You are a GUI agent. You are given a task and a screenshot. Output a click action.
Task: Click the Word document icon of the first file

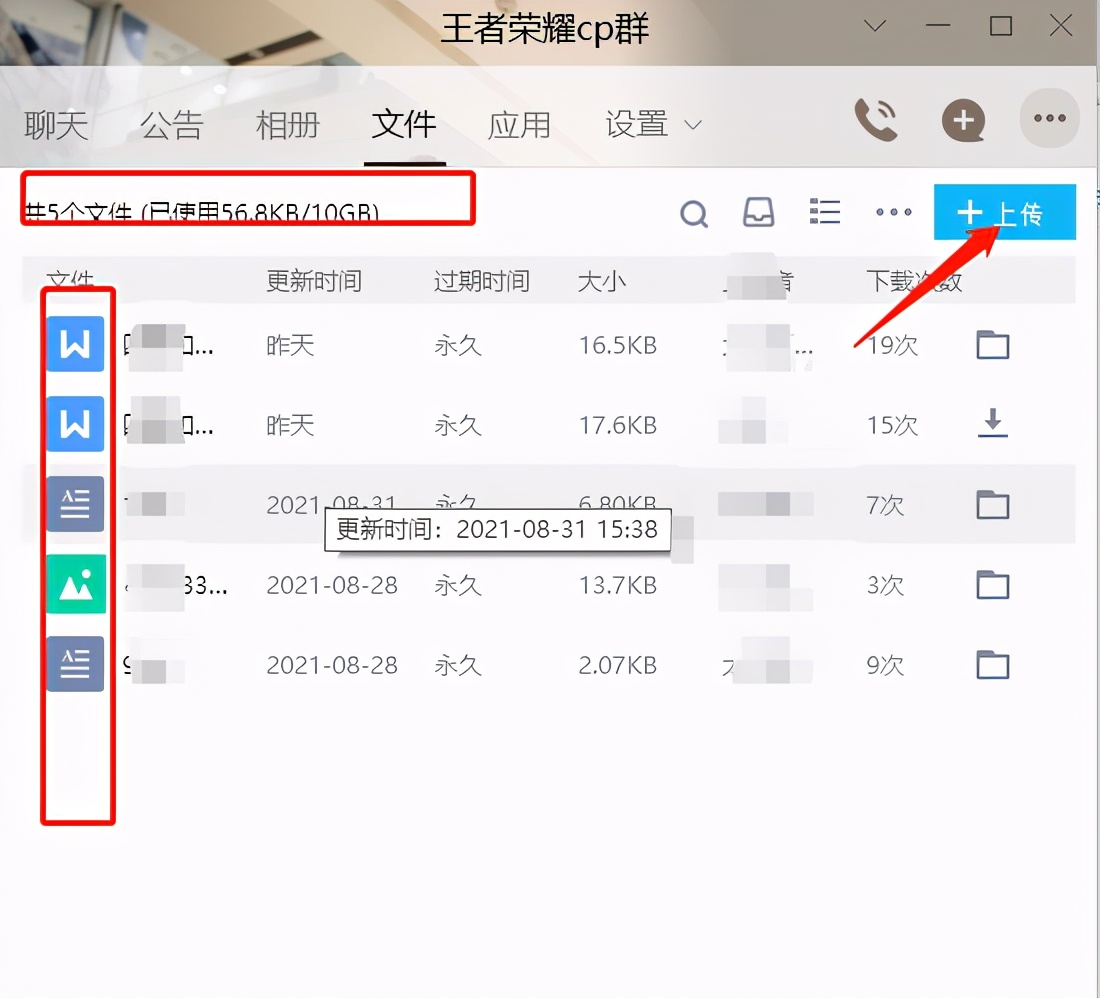(75, 344)
